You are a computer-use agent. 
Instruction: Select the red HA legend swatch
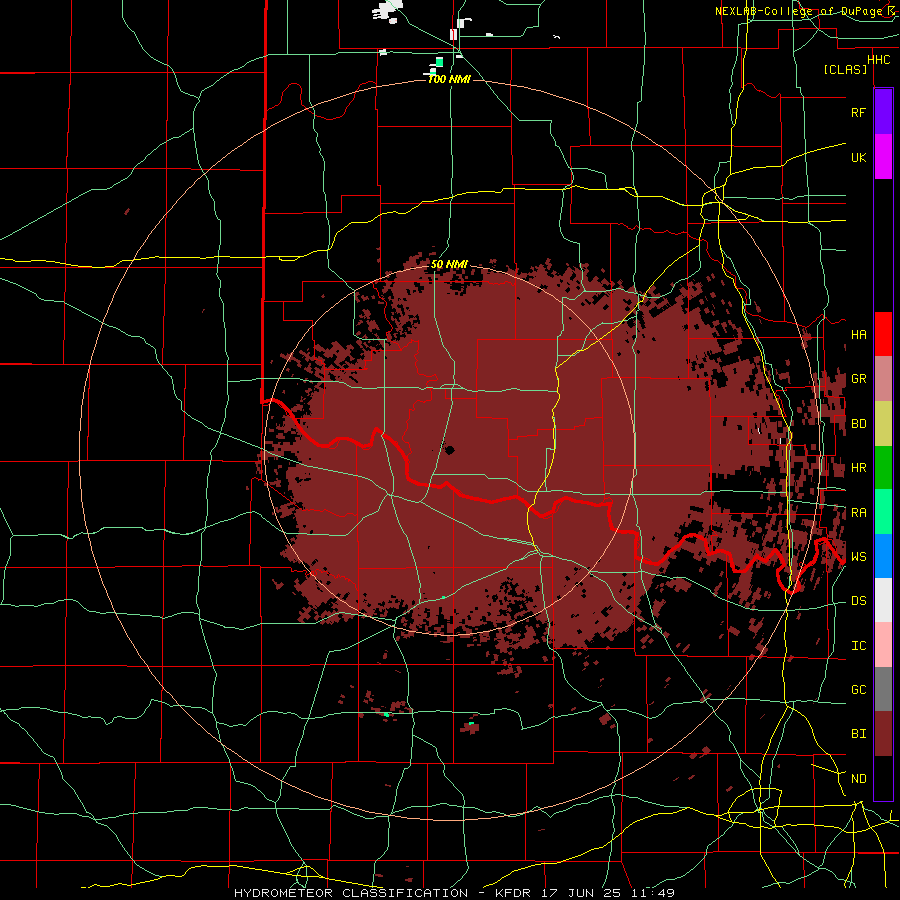point(883,334)
